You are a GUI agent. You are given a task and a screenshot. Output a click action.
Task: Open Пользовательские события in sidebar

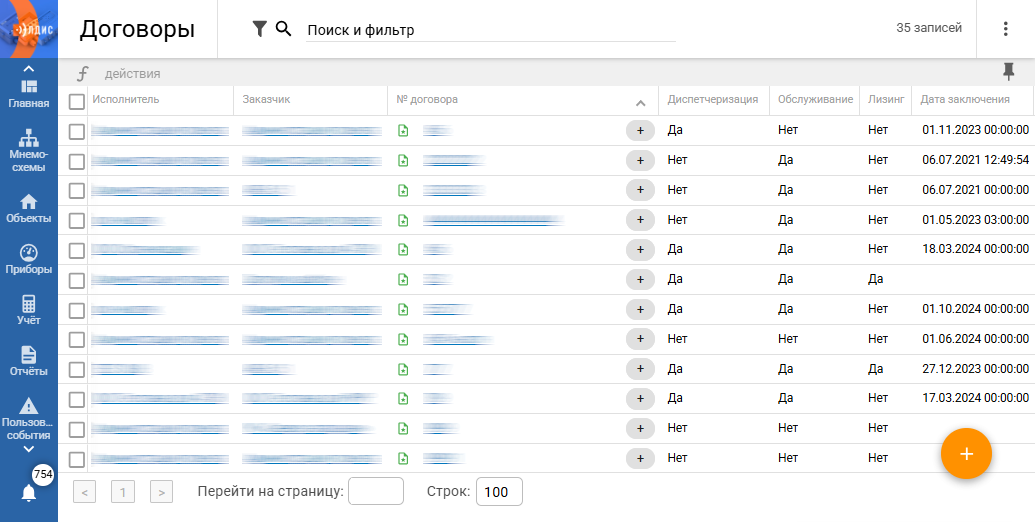(x=29, y=418)
